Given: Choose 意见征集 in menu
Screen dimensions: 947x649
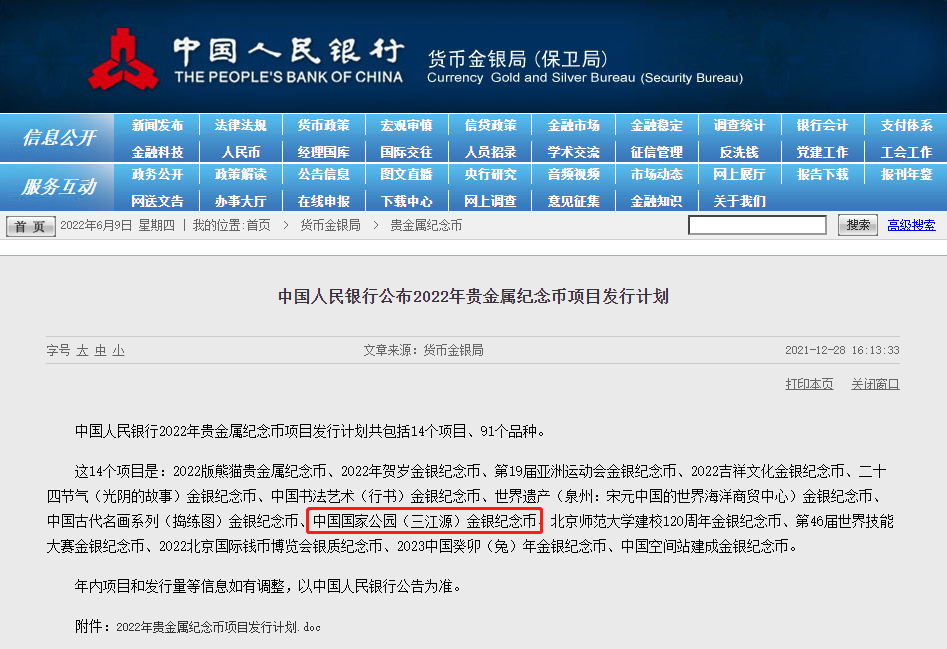Looking at the screenshot, I should (x=574, y=201).
